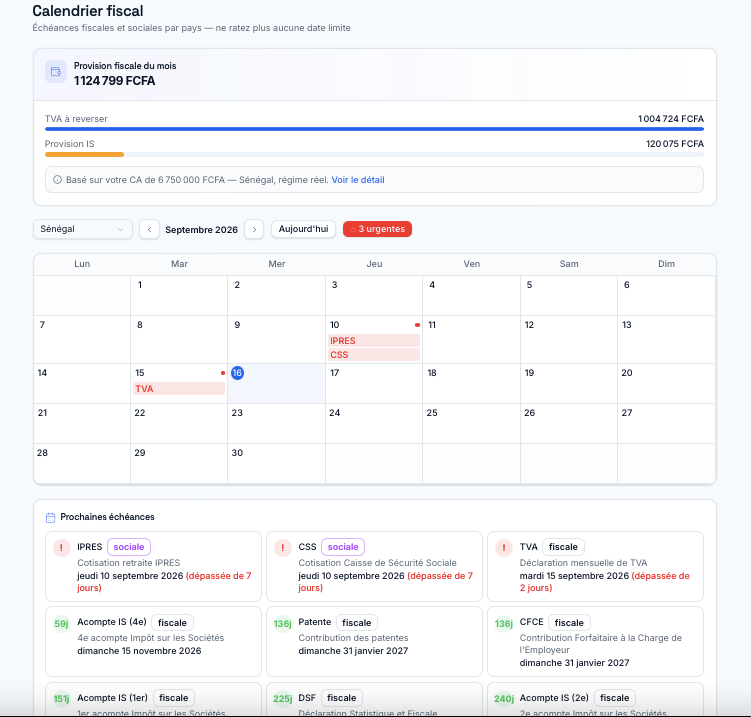The image size is (751, 717).
Task: Click the Calendrier fiscal page heading
Action: click(x=88, y=11)
